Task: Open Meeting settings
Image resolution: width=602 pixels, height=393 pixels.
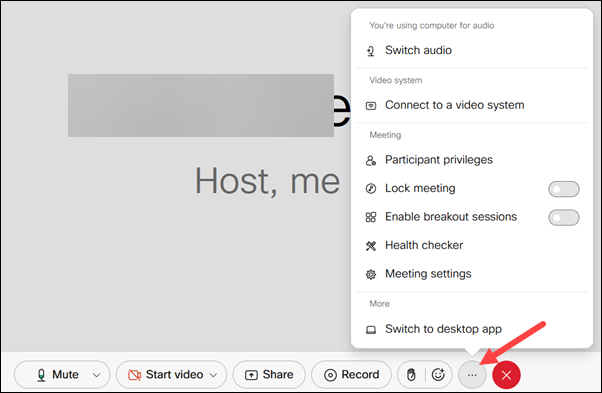Action: coord(472,274)
